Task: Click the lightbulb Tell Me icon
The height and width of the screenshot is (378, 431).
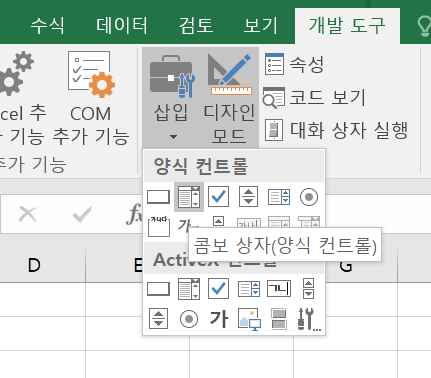Action: 424,26
